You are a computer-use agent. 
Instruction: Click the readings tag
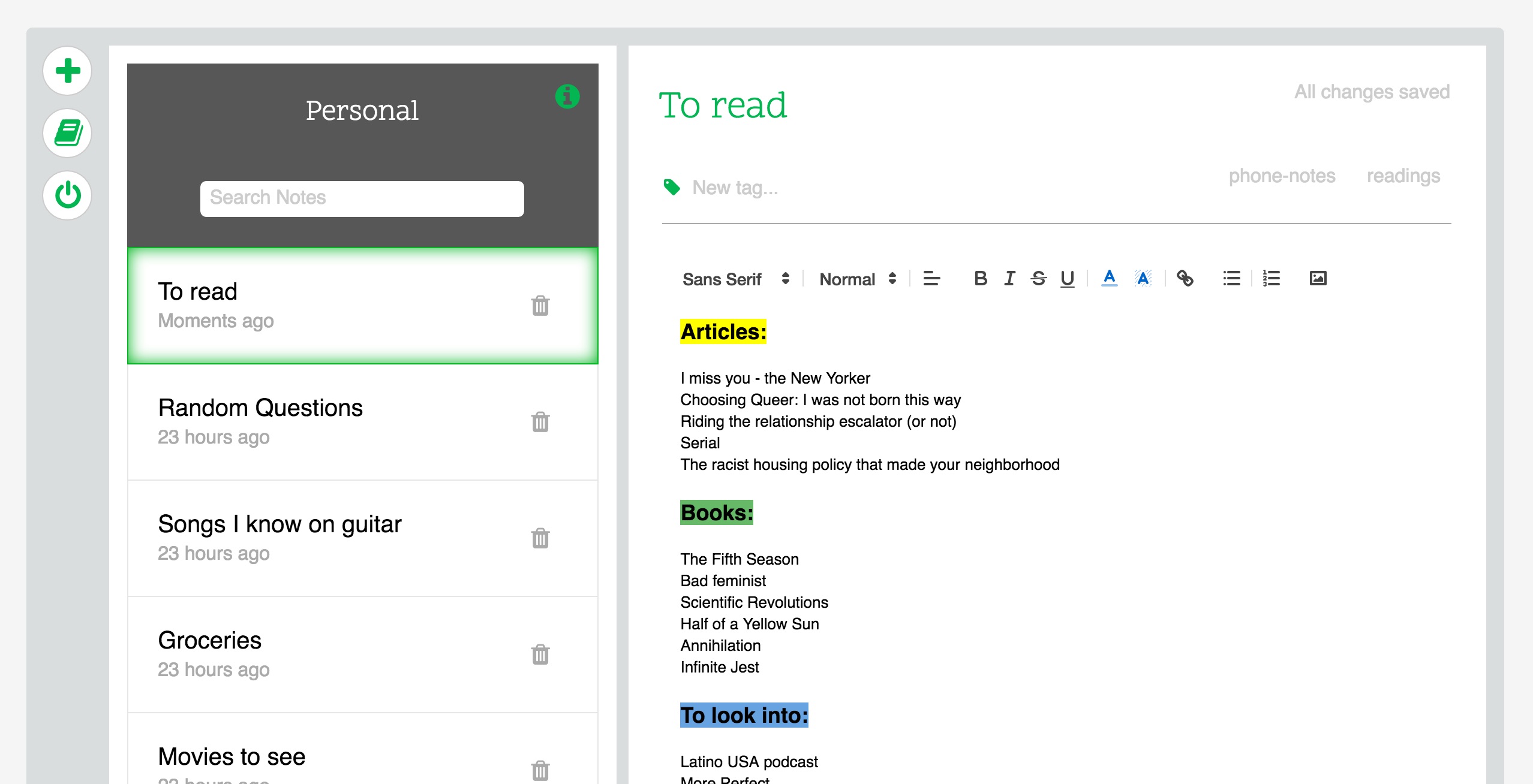pos(1403,176)
